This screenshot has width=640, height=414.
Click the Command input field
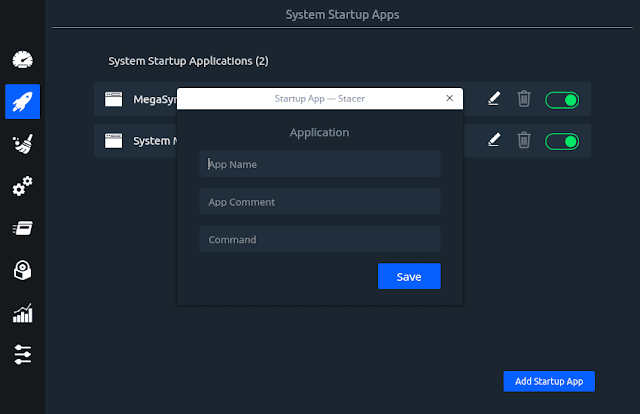tap(320, 240)
